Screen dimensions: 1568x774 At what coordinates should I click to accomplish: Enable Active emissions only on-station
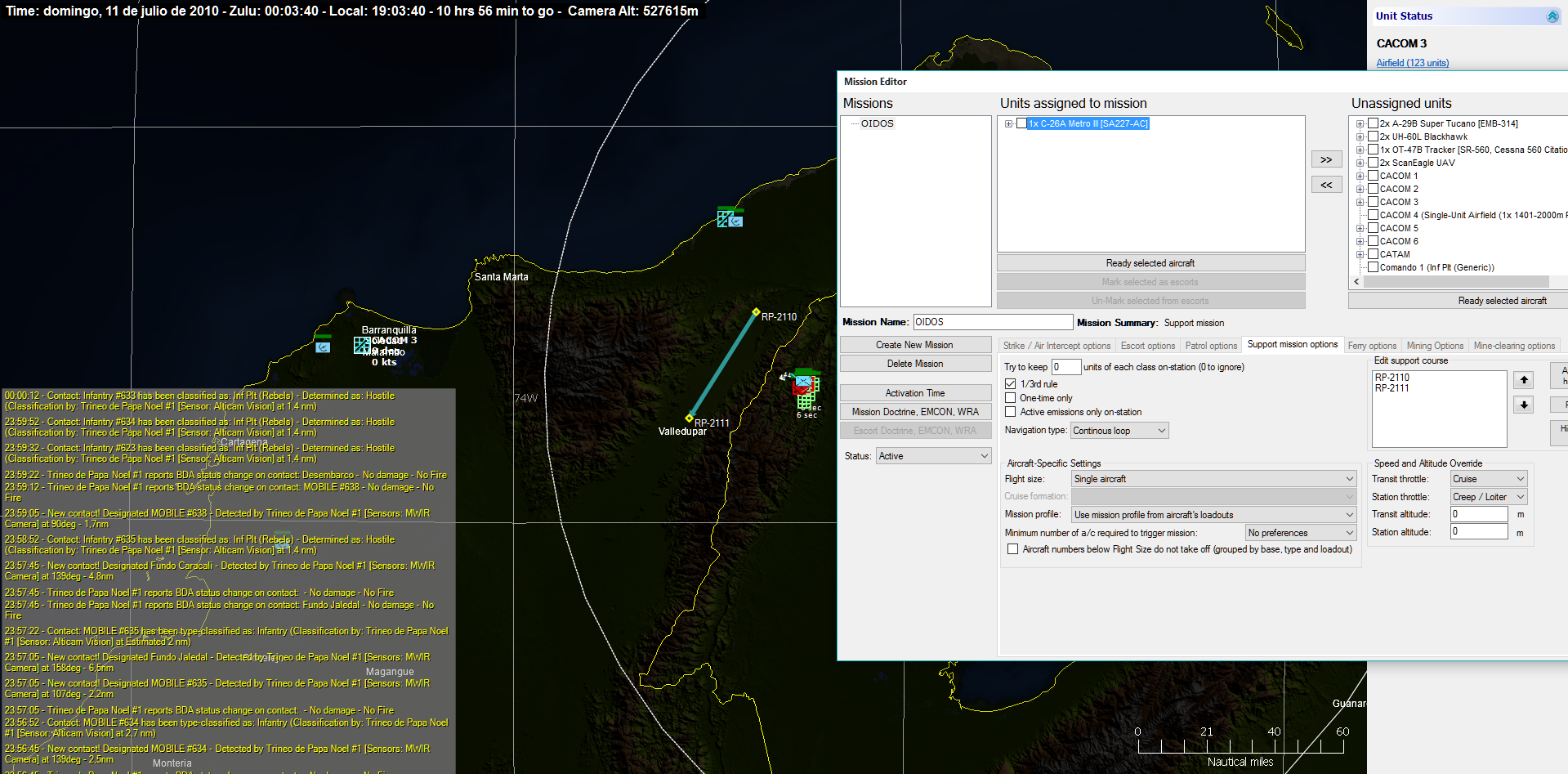pyautogui.click(x=1011, y=412)
